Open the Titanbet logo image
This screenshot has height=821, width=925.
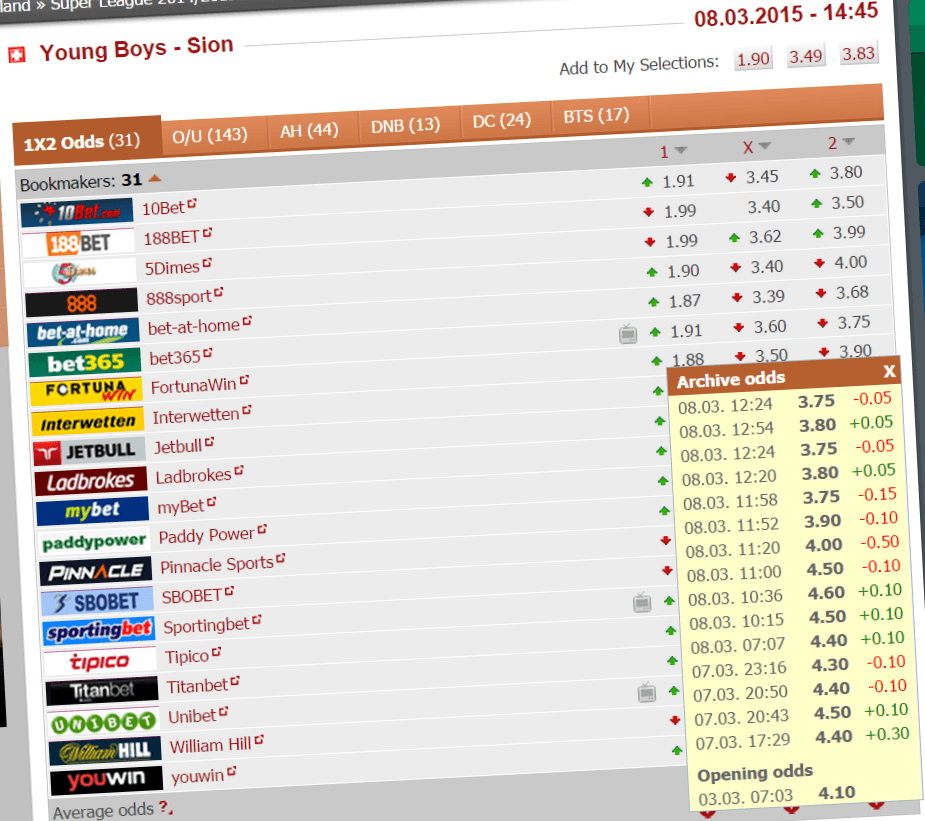pos(102,692)
